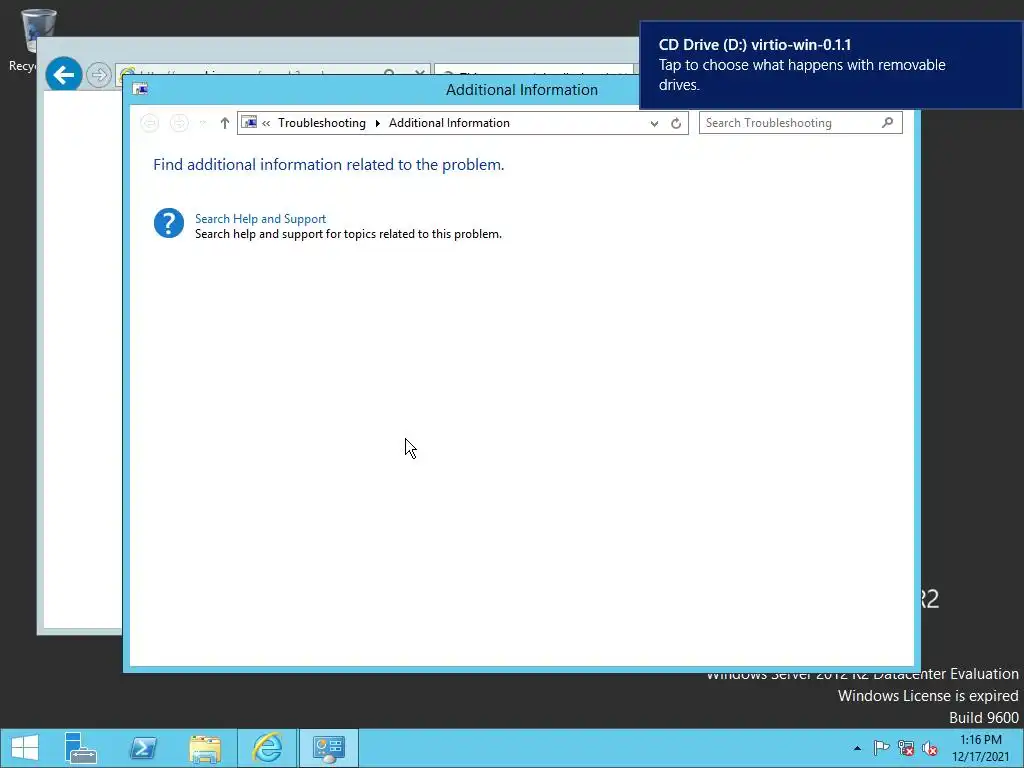Viewport: 1024px width, 768px height.
Task: Click the CD Drive virtio-win notification
Action: pos(831,65)
